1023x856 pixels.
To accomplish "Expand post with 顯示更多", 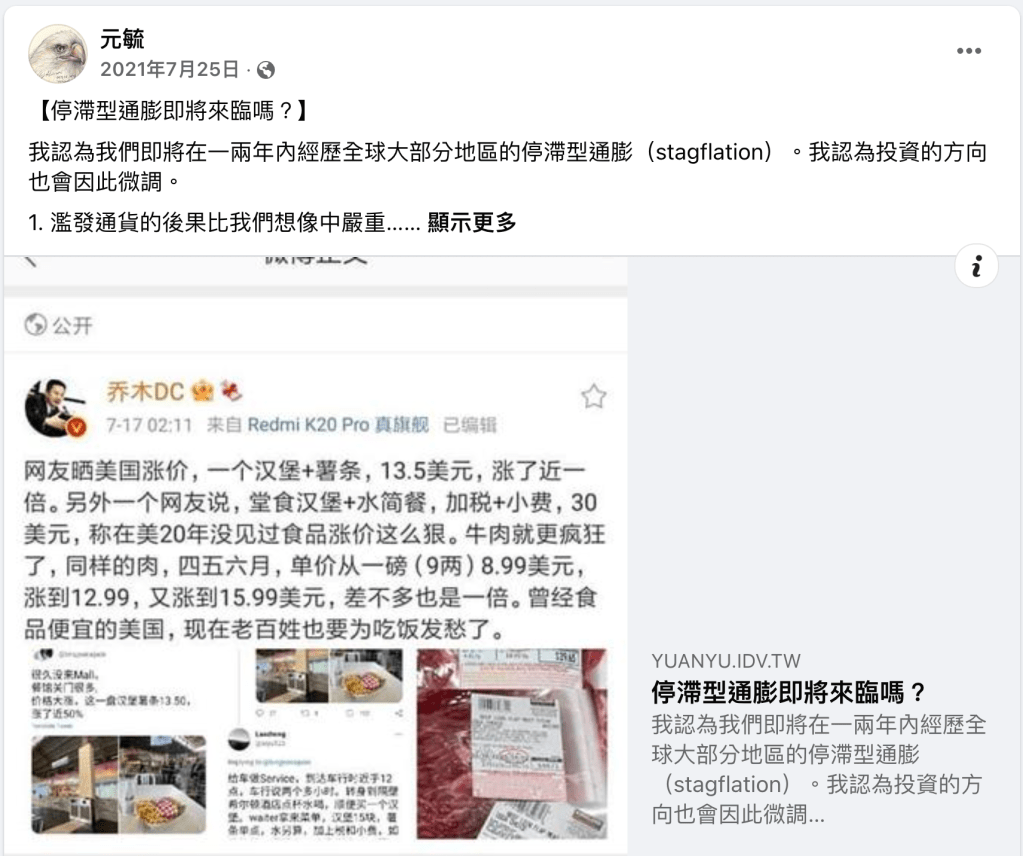I will click(x=472, y=222).
